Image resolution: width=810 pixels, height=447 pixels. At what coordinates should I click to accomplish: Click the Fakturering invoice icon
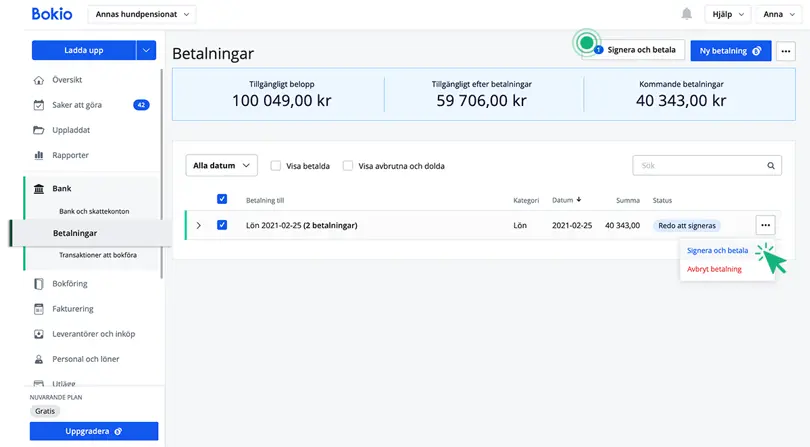pos(39,309)
